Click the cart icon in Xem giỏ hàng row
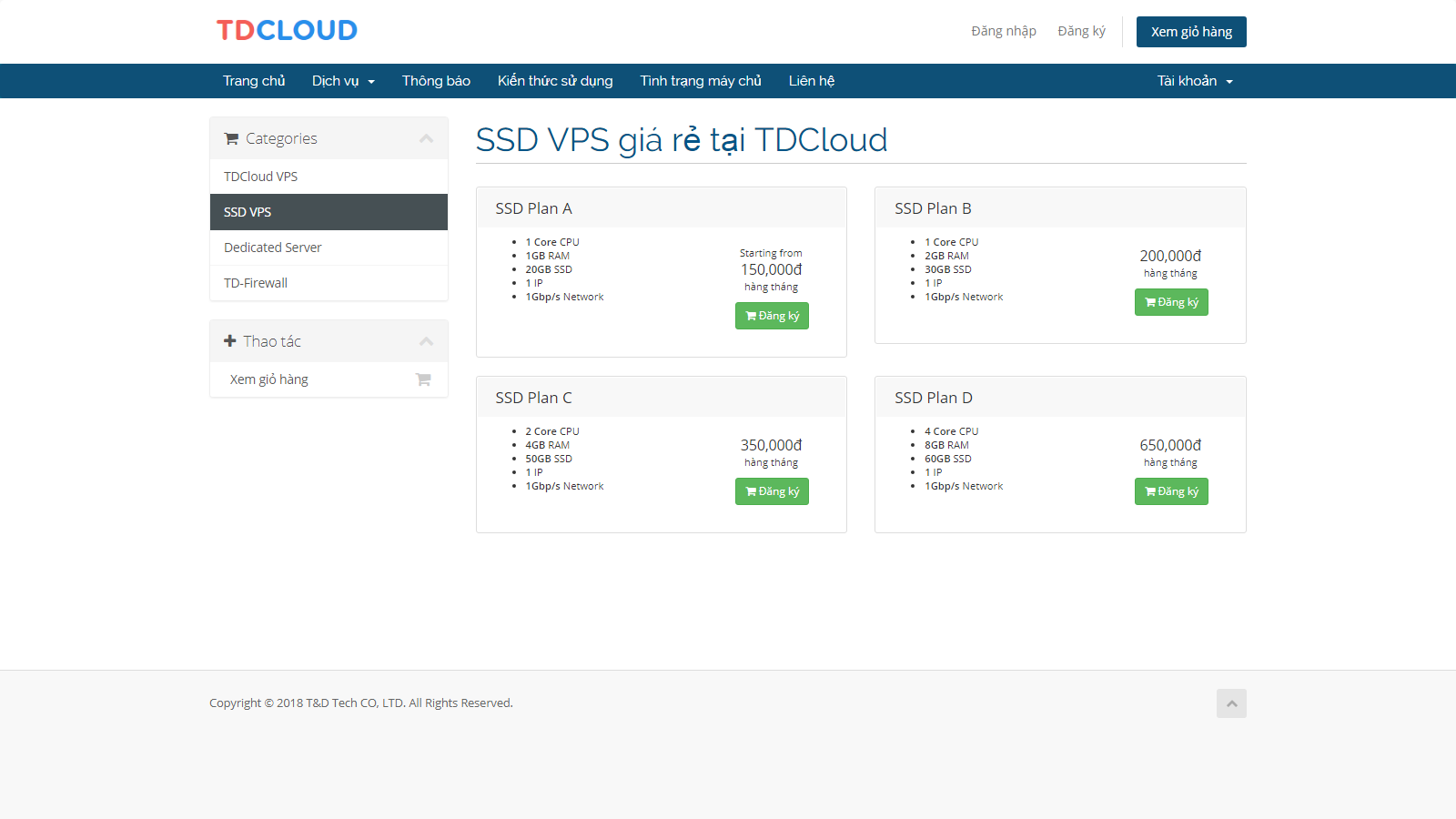The image size is (1456, 819). pos(423,379)
